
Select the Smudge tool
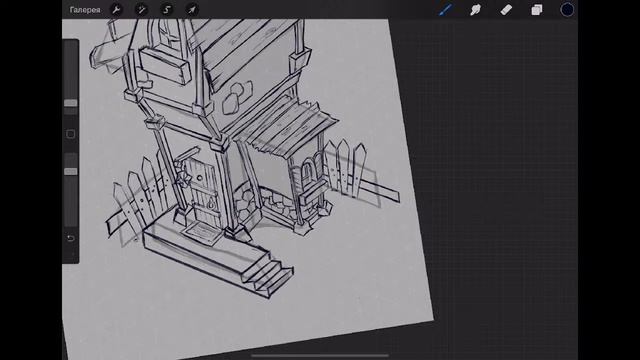coord(476,10)
